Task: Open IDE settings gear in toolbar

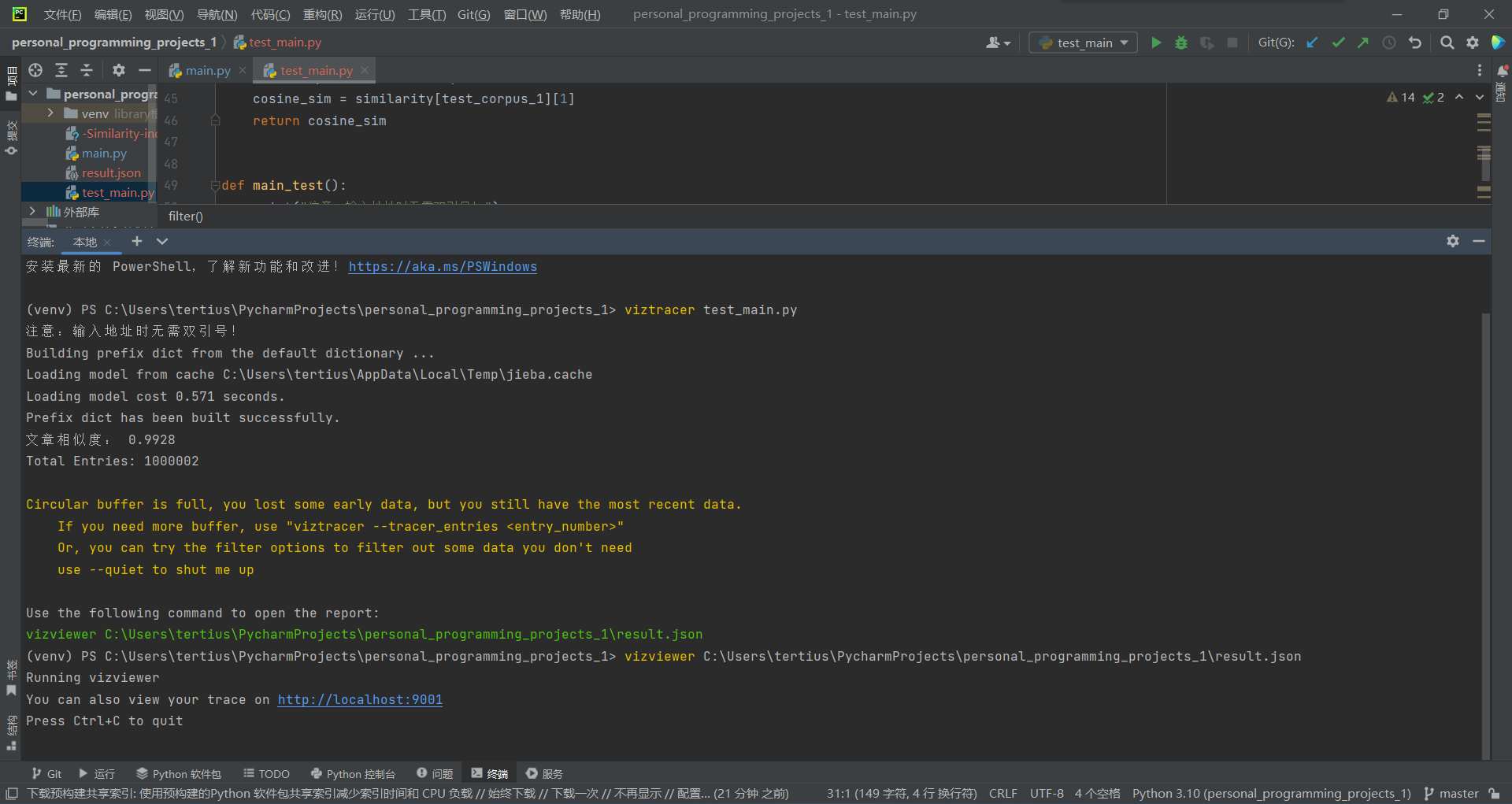Action: coord(1473,43)
